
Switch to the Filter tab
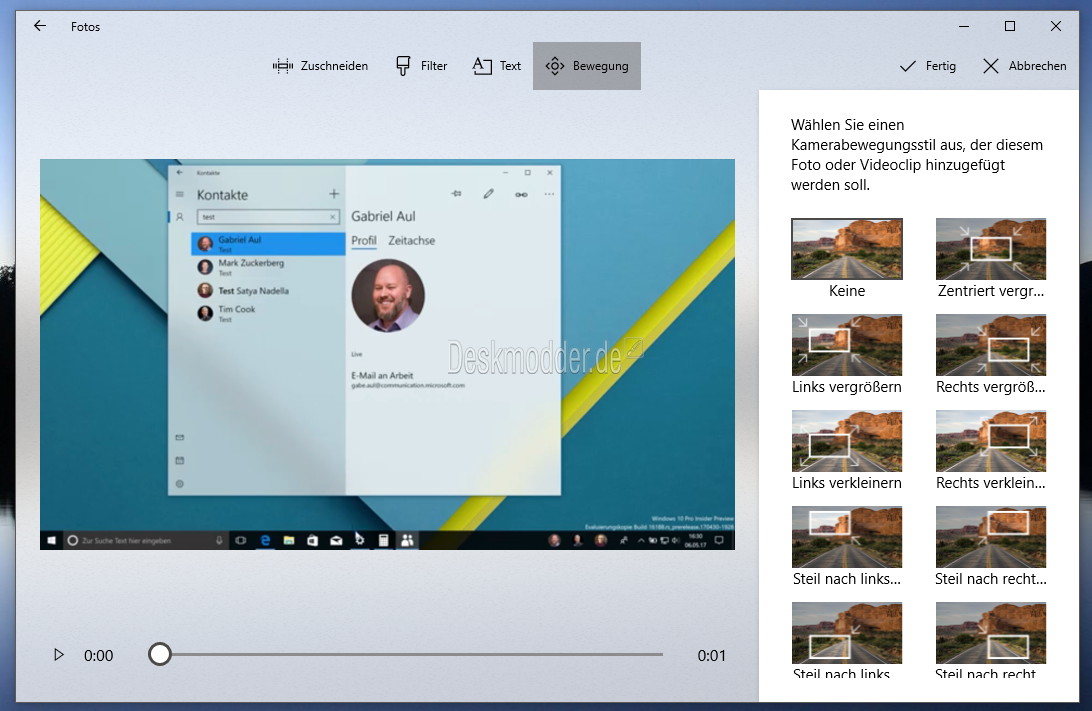tap(421, 66)
